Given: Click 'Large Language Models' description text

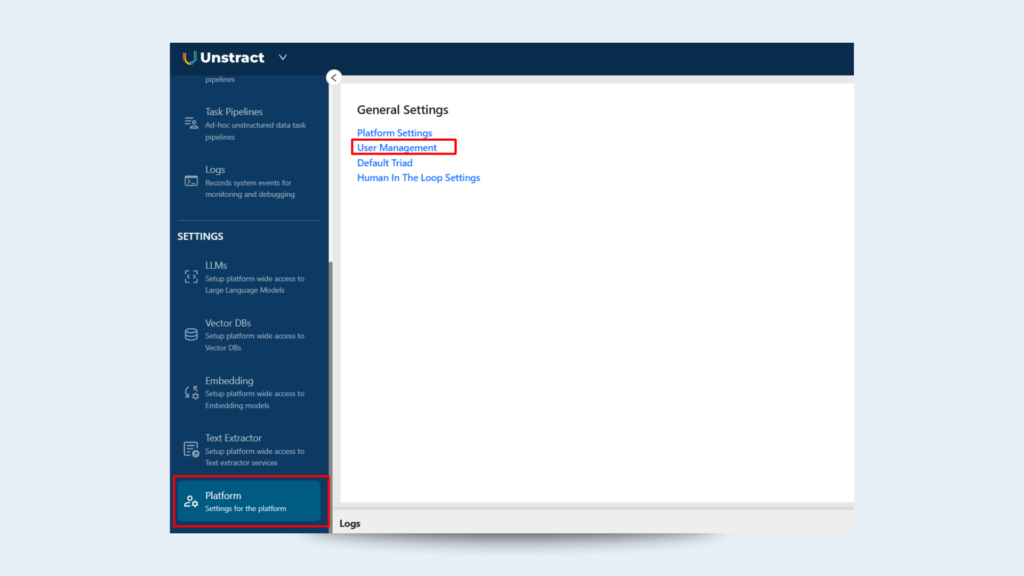Looking at the screenshot, I should pos(245,290).
